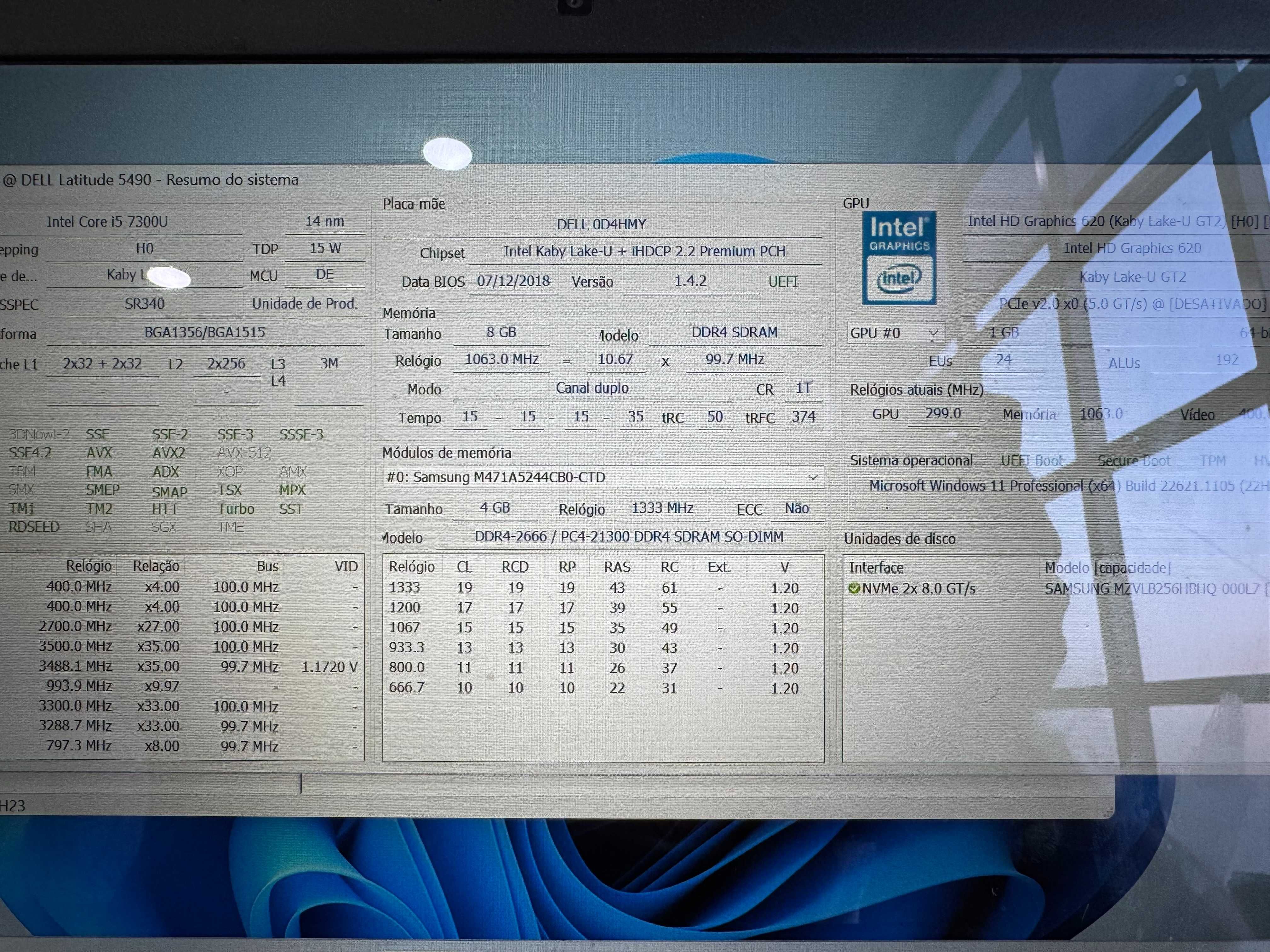Select the motherboard name DELL 0D4HMY
This screenshot has width=1270, height=952.
(602, 224)
